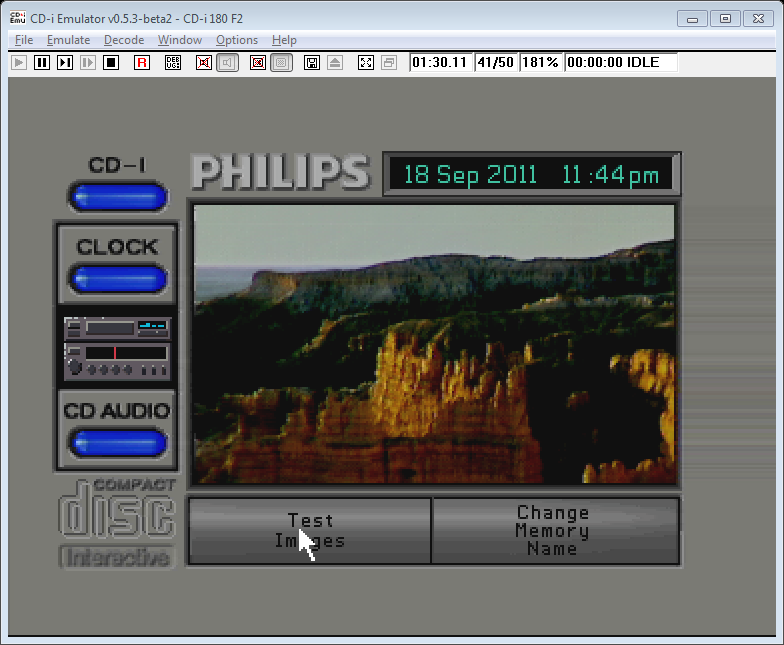784x645 pixels.
Task: Click the 181% speed field
Action: (x=541, y=62)
